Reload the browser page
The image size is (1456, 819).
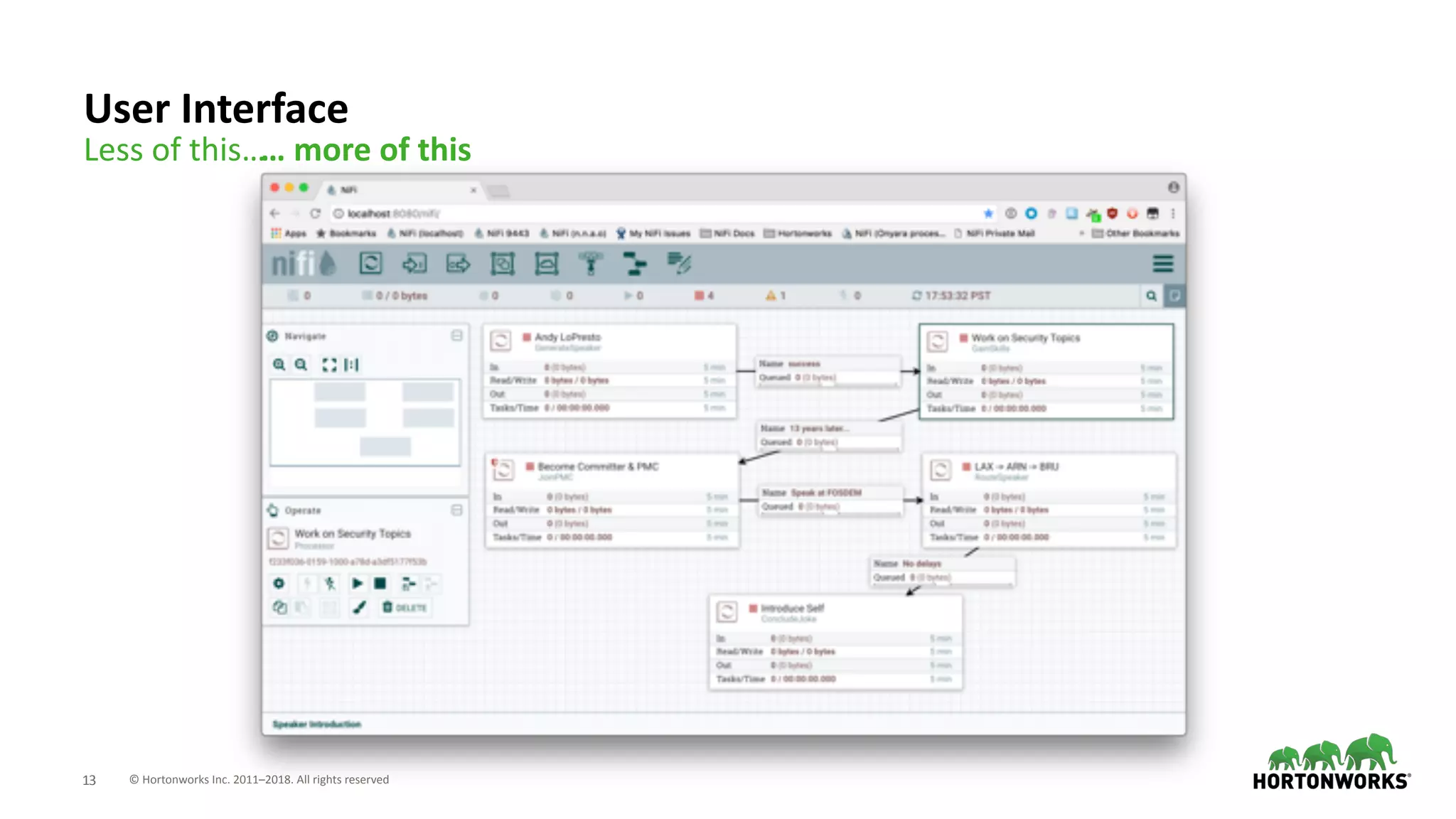click(x=316, y=213)
